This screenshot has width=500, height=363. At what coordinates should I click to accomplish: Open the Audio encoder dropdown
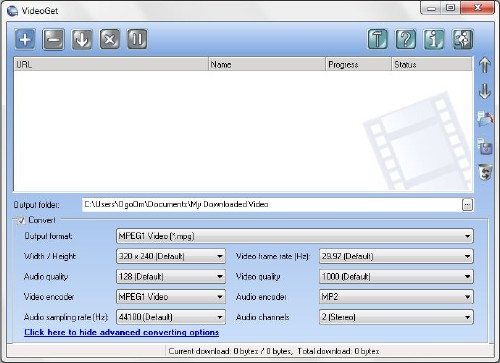tap(396, 297)
